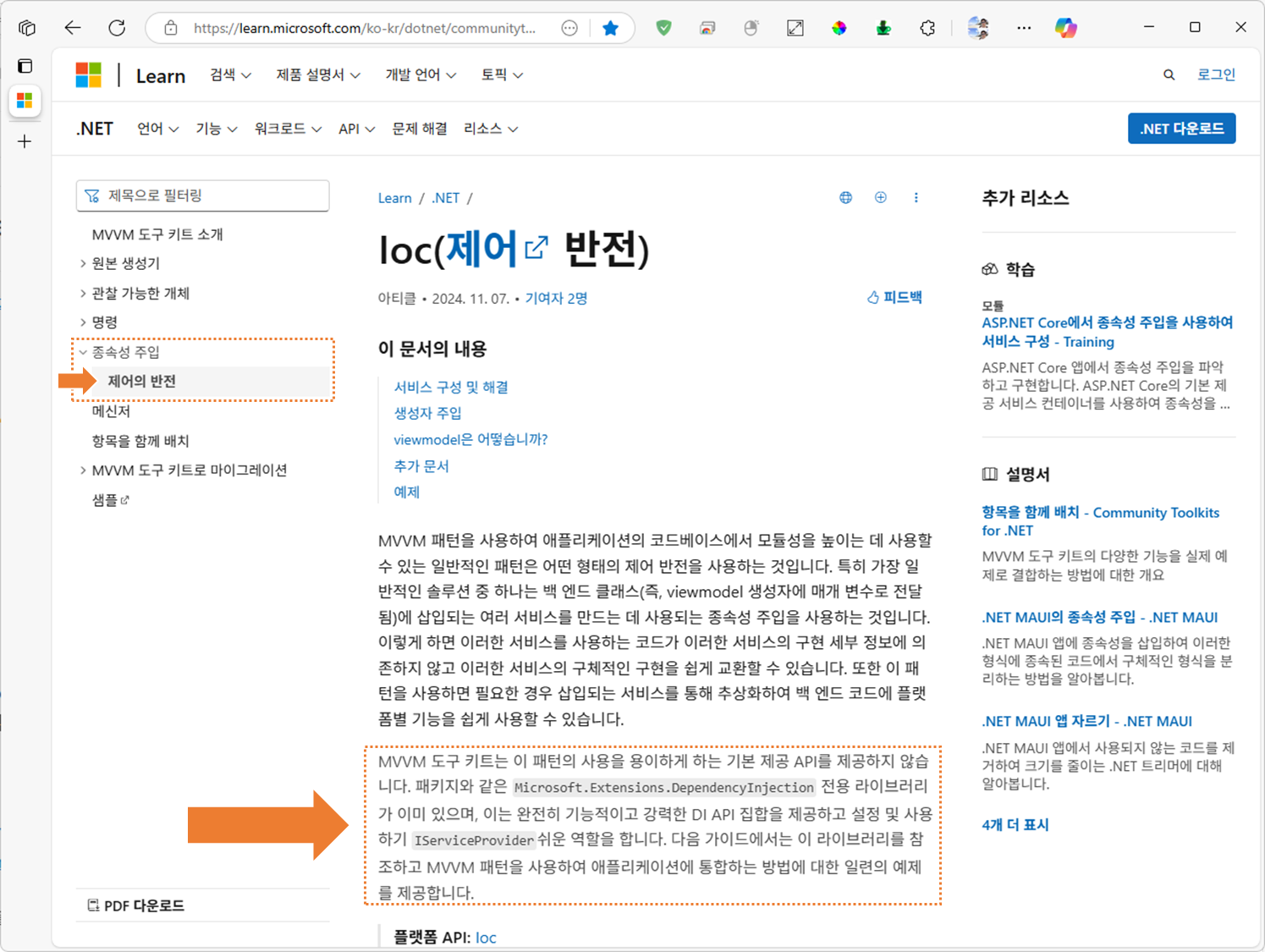1265x952 pixels.
Task: Open the .NET MAUI의 종속성 주입 resource link
Action: pyautogui.click(x=1100, y=617)
